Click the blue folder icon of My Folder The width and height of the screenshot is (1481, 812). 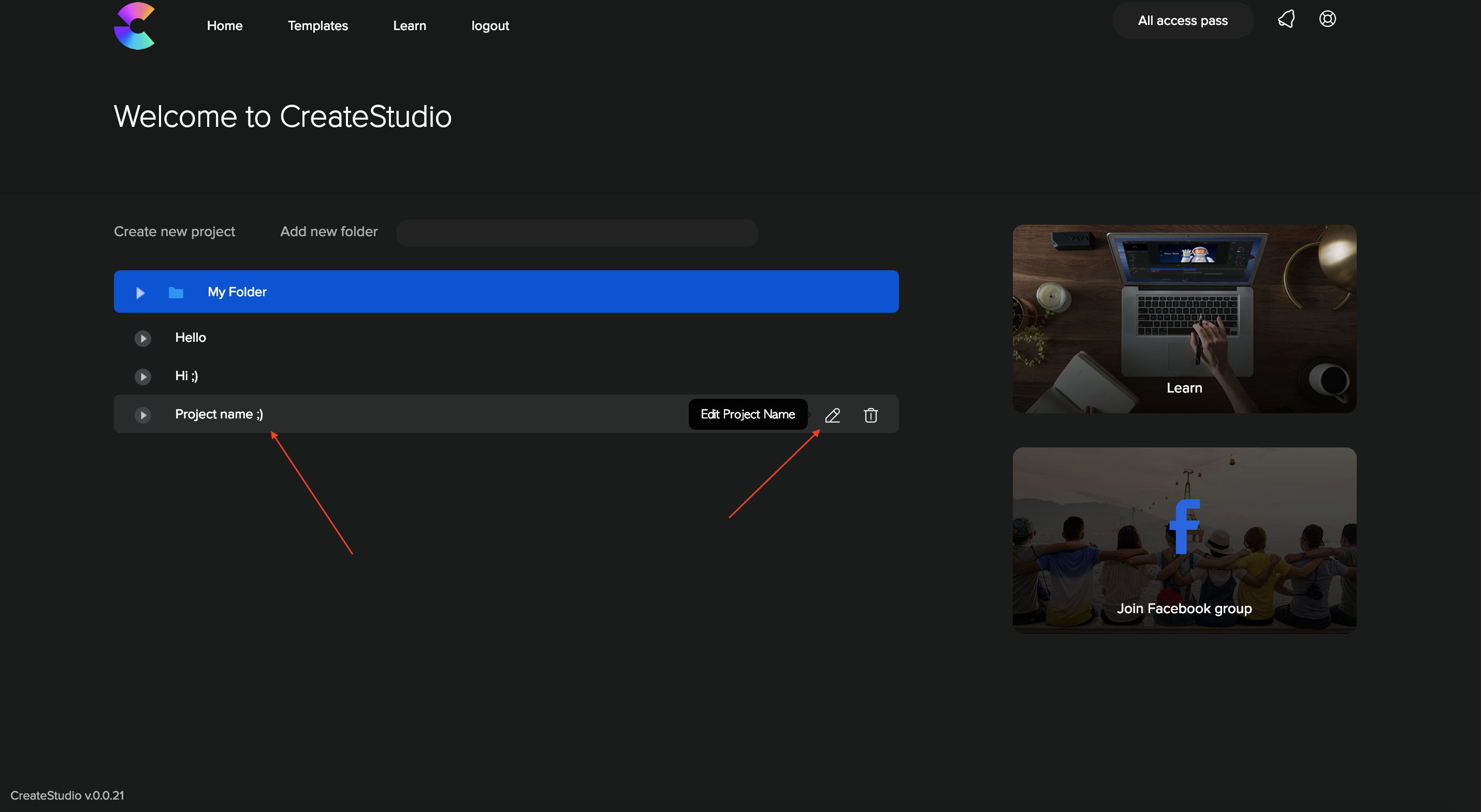click(176, 293)
